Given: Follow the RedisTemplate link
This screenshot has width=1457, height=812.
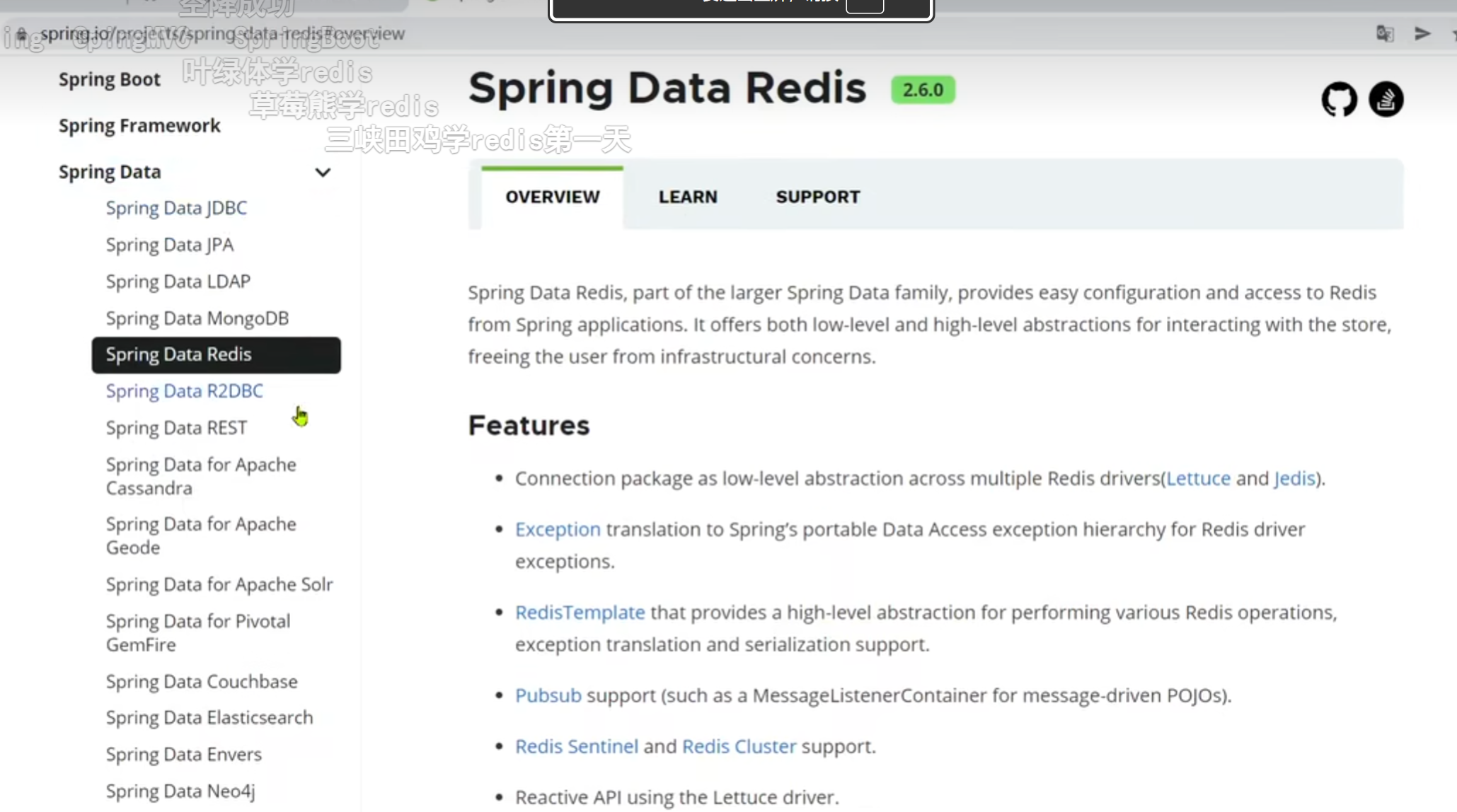Looking at the screenshot, I should click(x=580, y=612).
